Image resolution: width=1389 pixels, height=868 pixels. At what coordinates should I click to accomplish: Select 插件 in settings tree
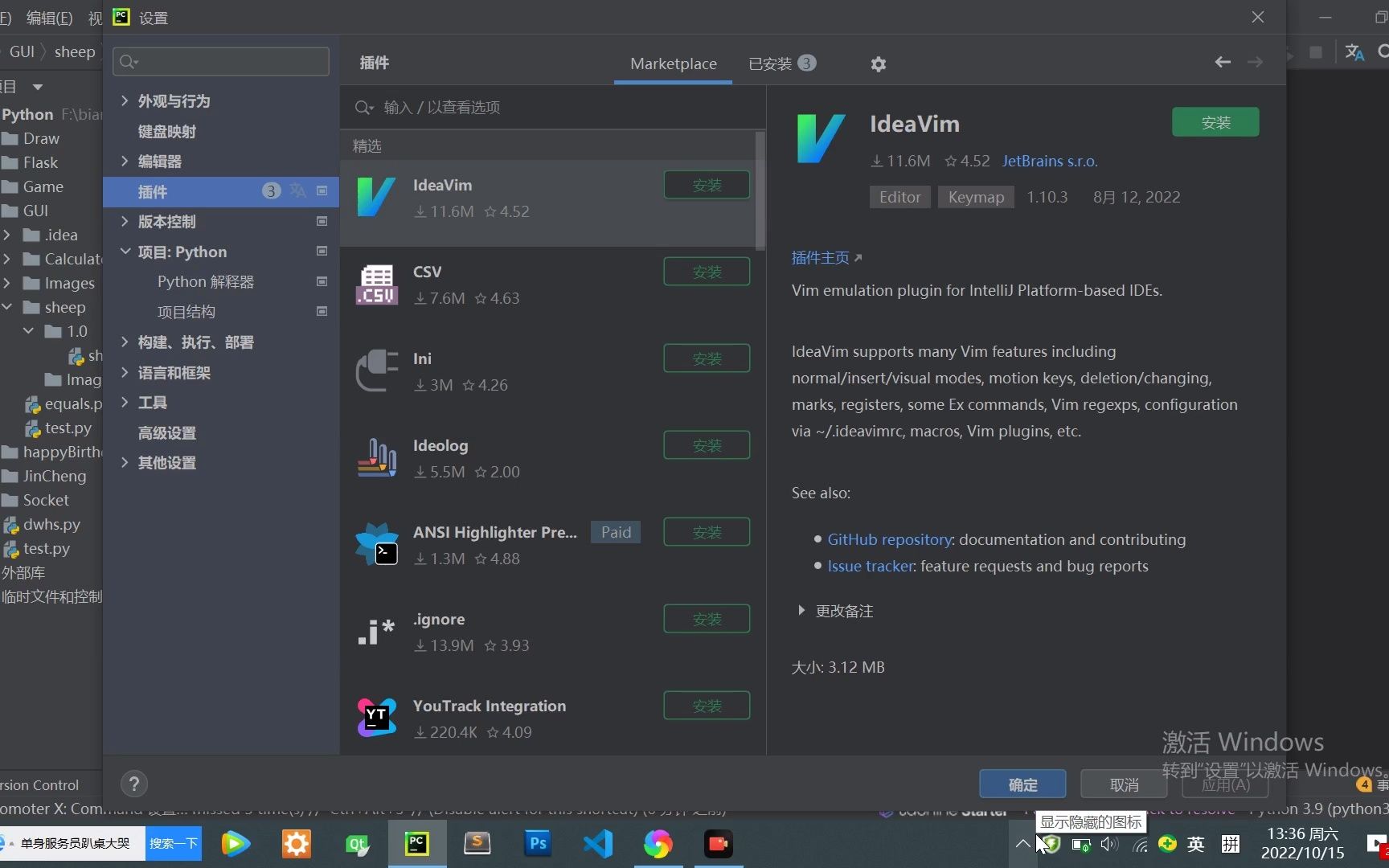coord(221,191)
